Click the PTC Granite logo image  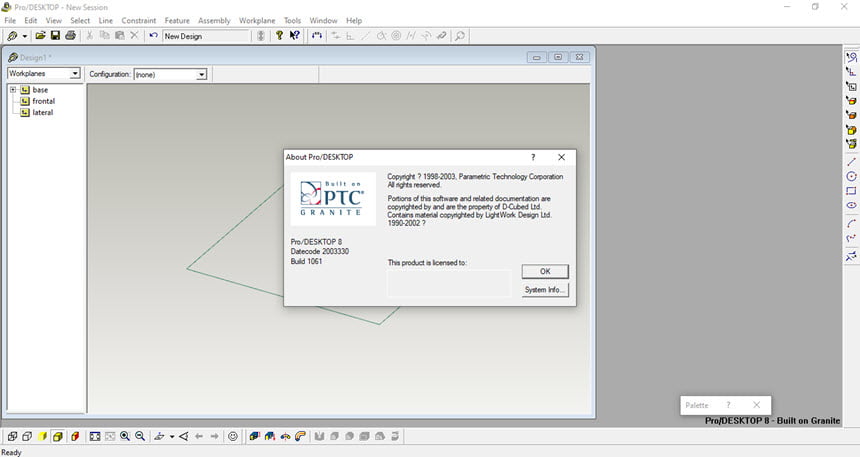click(x=333, y=199)
